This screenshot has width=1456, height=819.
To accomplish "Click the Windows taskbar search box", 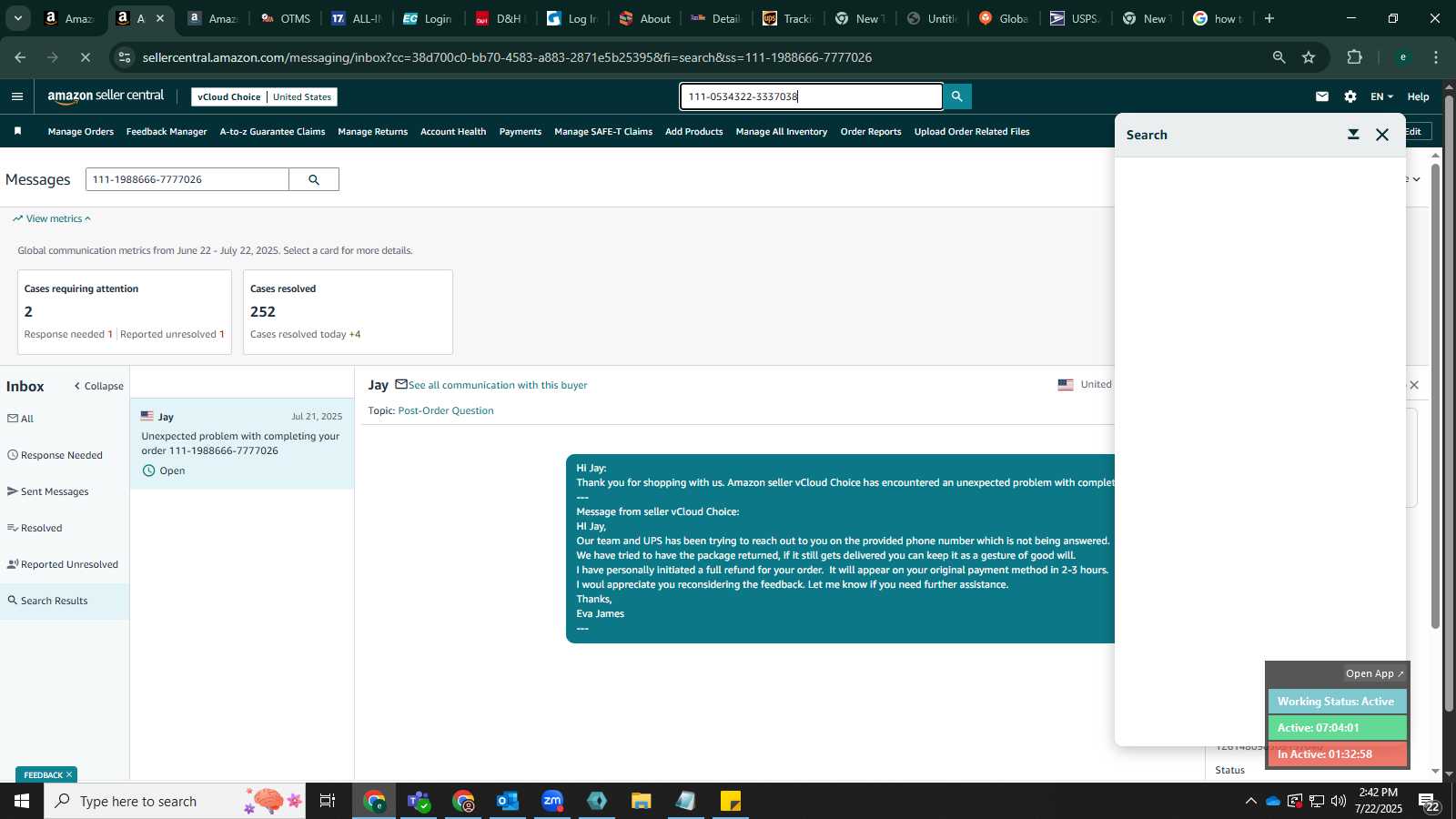I will [x=175, y=801].
